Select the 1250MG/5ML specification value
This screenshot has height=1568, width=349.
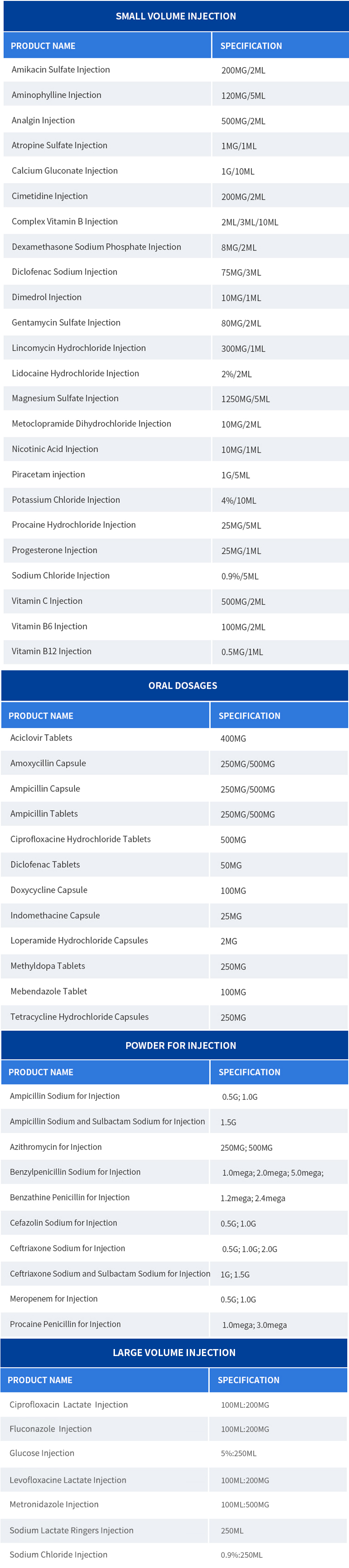(245, 399)
